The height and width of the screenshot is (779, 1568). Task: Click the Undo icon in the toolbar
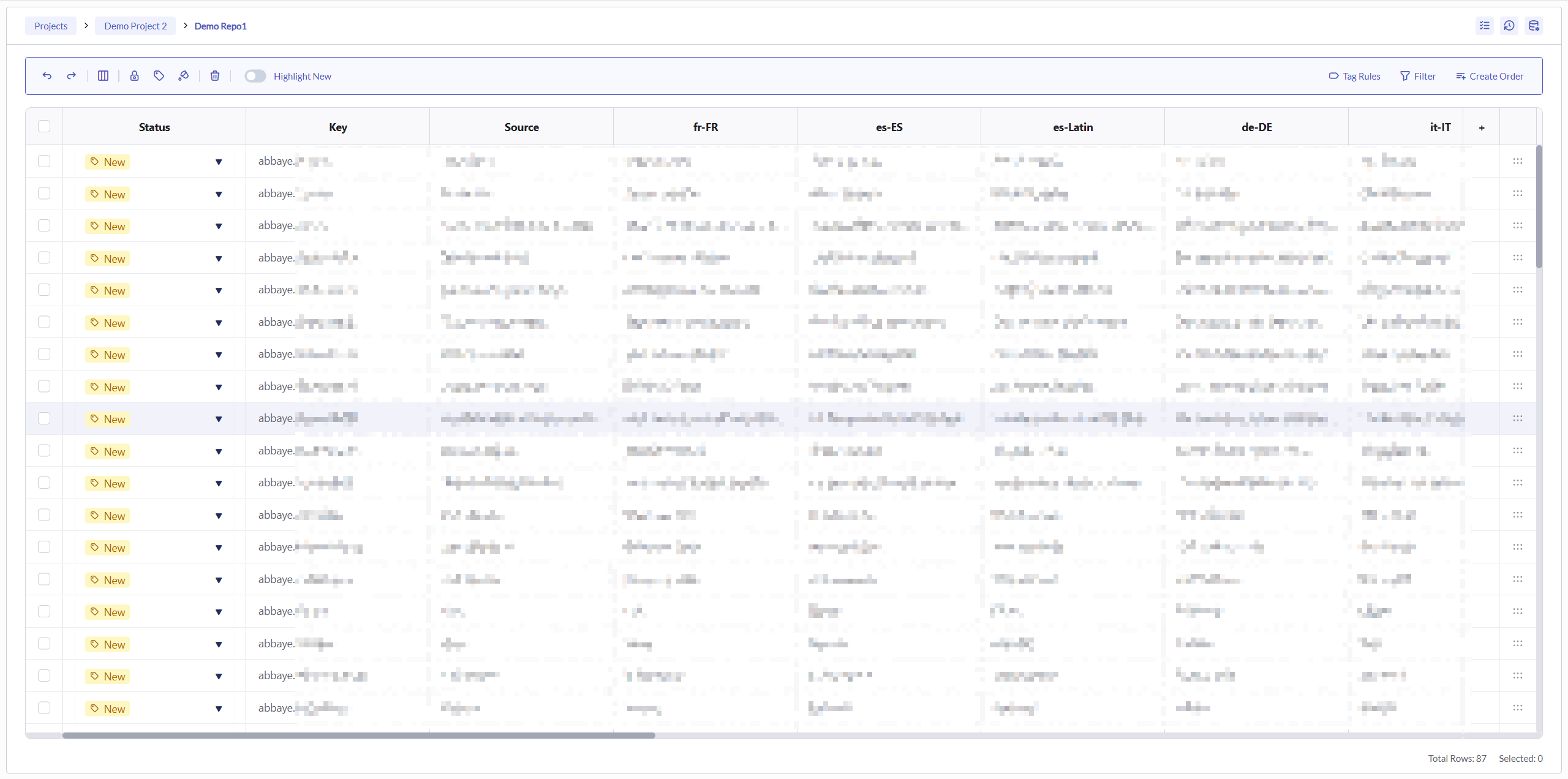pyautogui.click(x=47, y=76)
